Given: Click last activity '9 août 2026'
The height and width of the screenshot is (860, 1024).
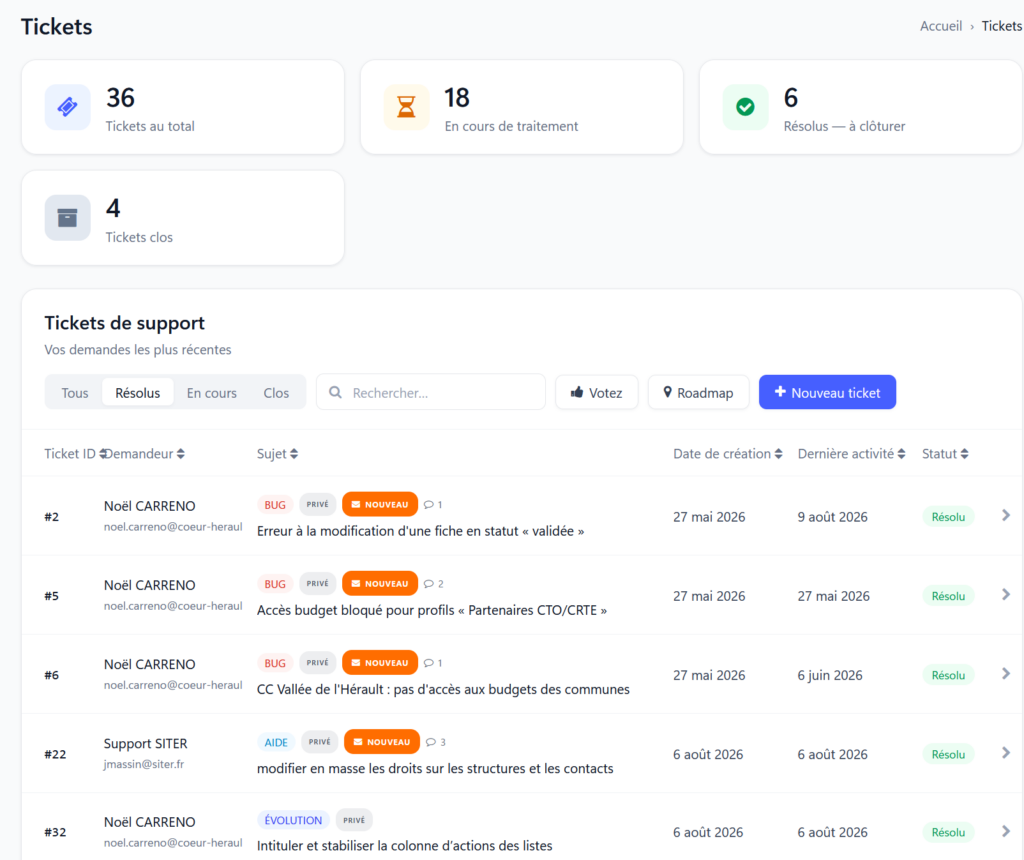Looking at the screenshot, I should pos(833,517).
